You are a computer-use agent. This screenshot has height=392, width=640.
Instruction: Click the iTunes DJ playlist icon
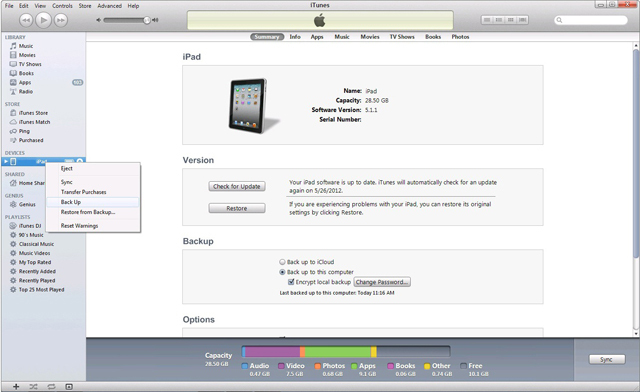coord(13,225)
